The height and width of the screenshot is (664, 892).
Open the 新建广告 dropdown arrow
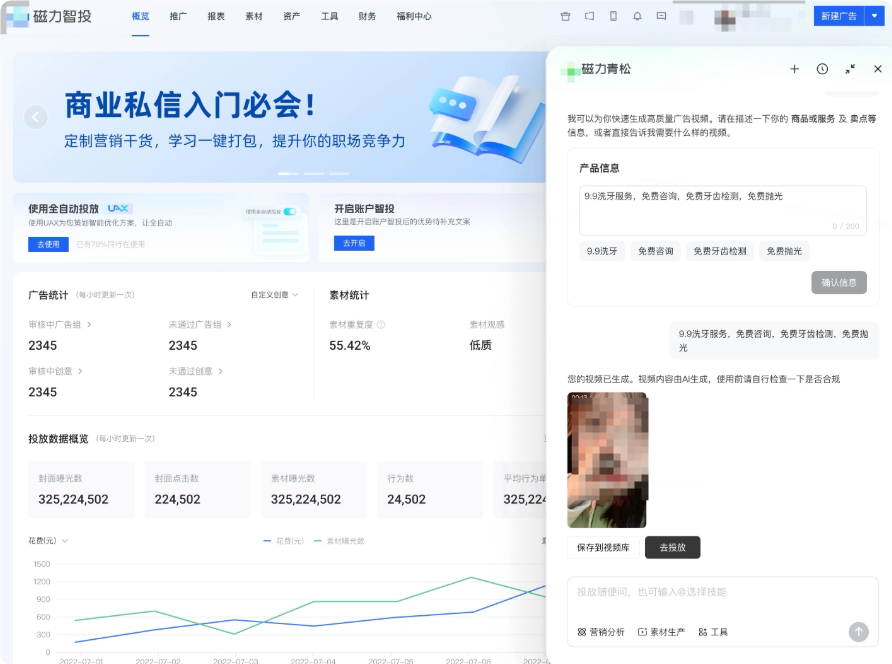click(874, 17)
